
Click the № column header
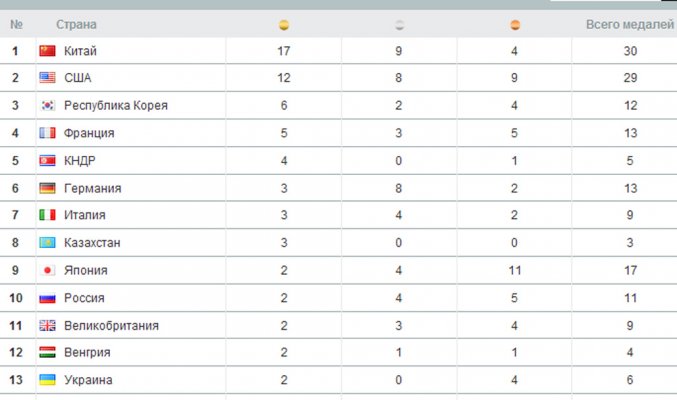click(16, 25)
